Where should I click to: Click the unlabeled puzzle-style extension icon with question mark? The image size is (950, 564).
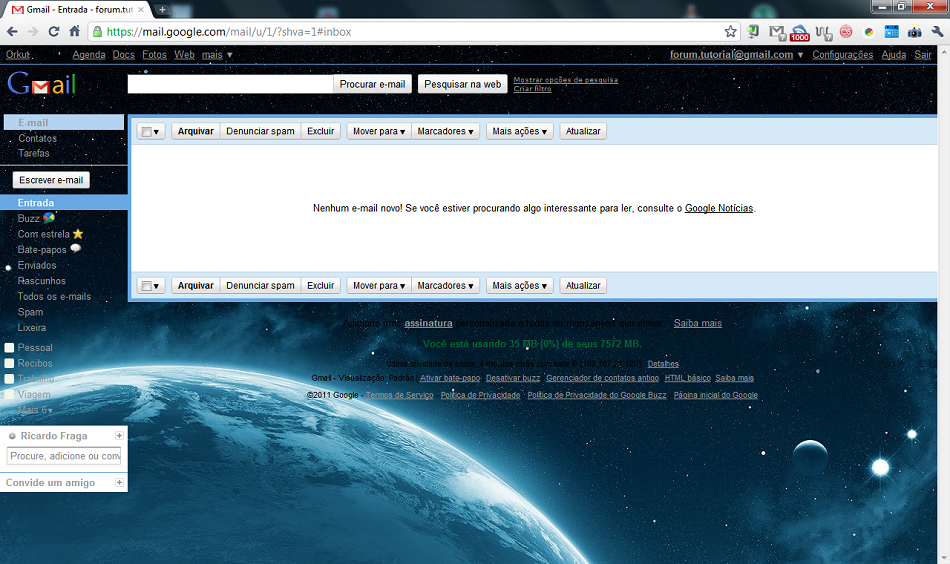(823, 32)
